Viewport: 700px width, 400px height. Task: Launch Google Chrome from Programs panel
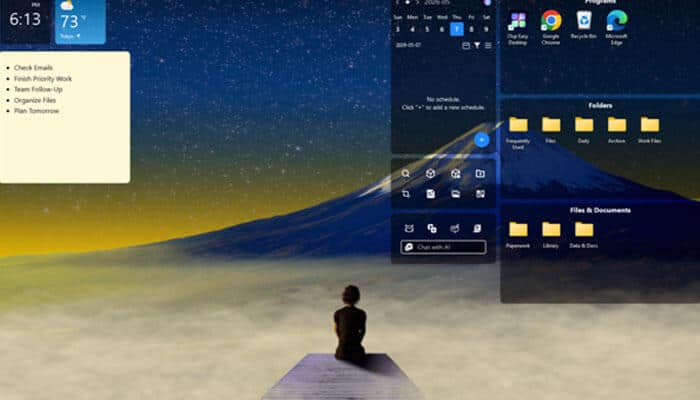(551, 28)
